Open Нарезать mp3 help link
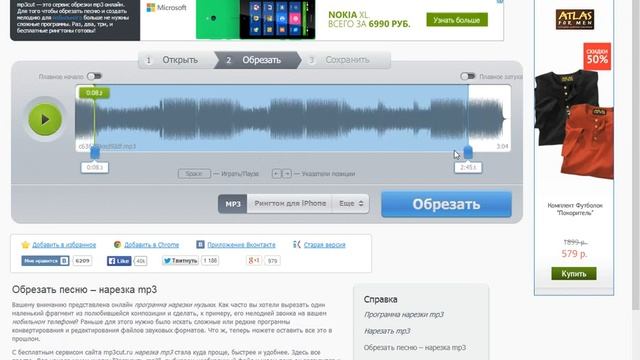Viewport: 640px width, 360px height. pos(387,331)
